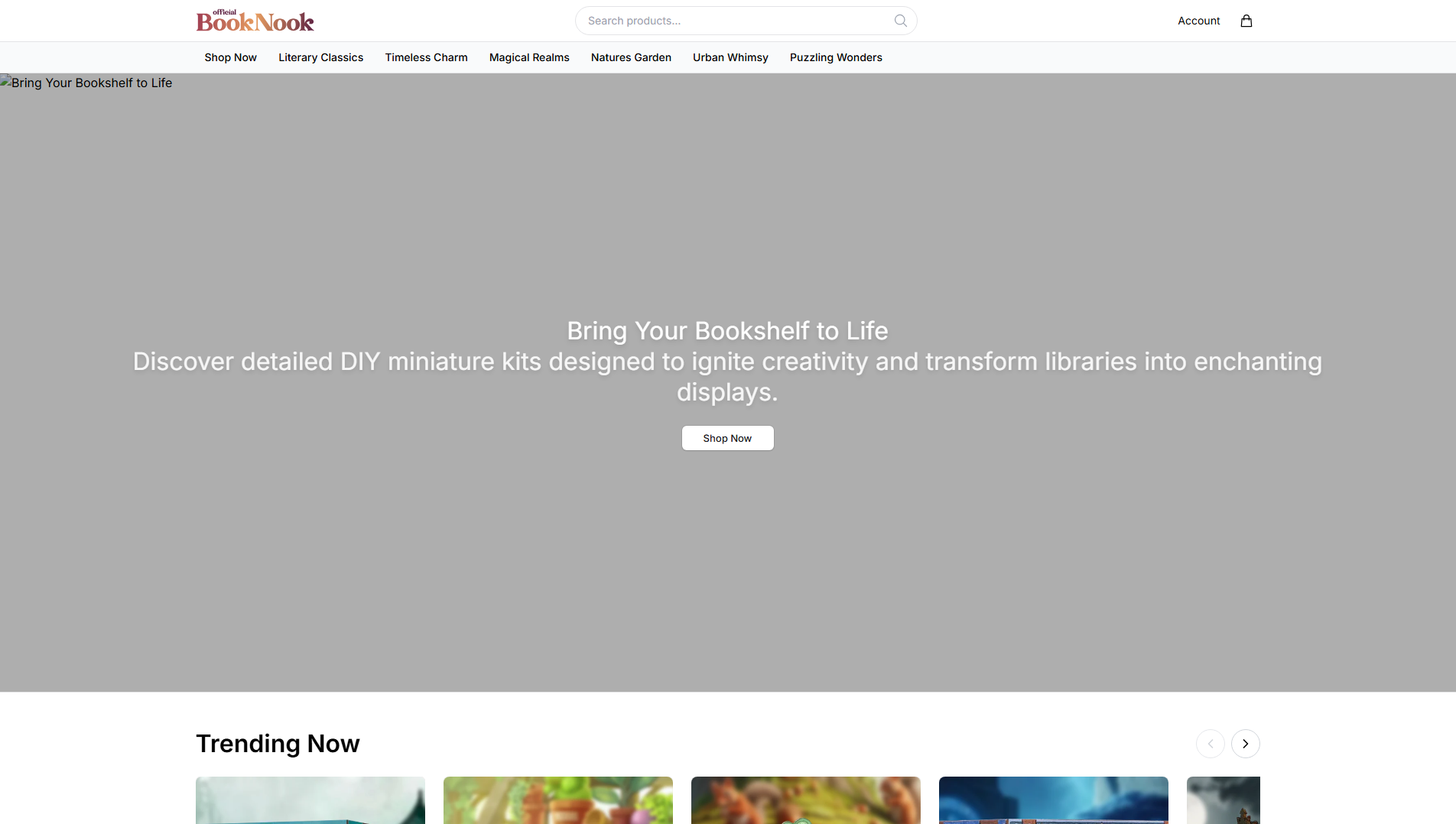Open the Puzzling Wonders category
The image size is (1456, 824).
click(x=836, y=57)
